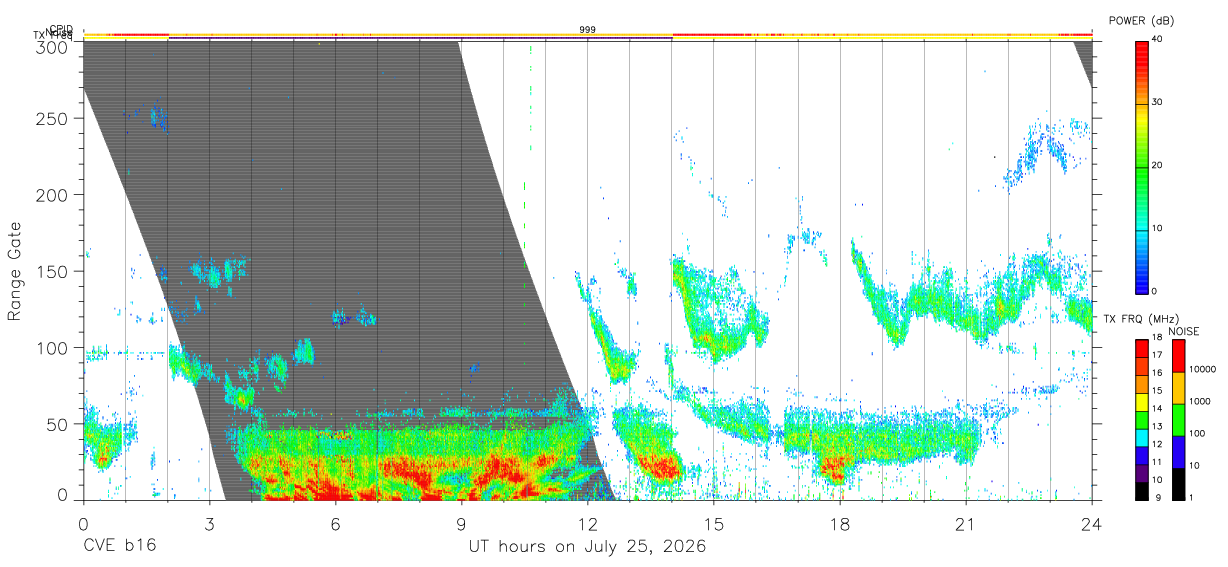Click the '16' tick on the TX FRQ scale
The image size is (1228, 567).
1157,373
